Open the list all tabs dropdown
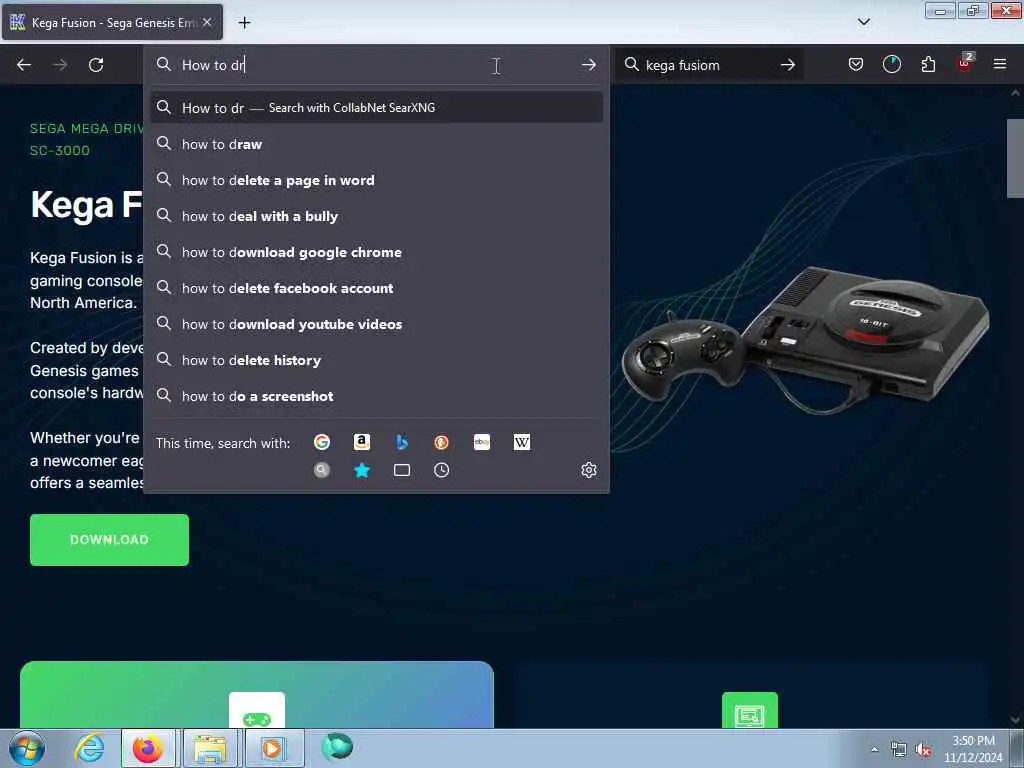This screenshot has height=768, width=1024. pyautogui.click(x=863, y=22)
